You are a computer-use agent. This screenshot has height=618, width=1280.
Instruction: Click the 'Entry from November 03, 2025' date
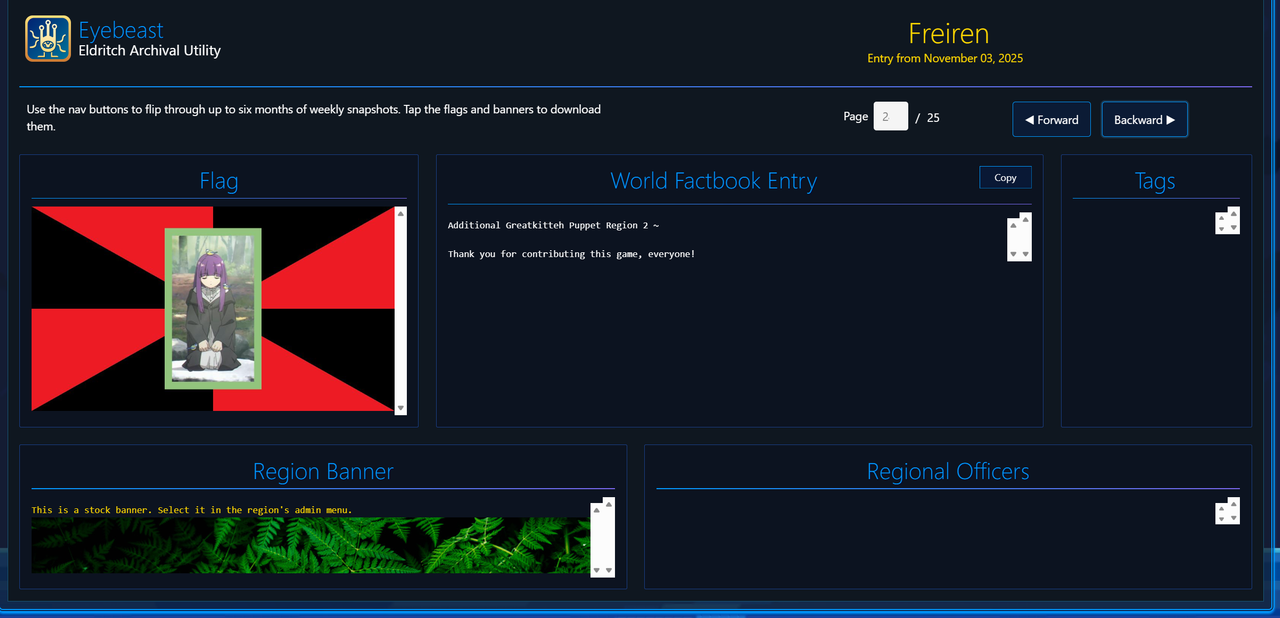pos(945,58)
